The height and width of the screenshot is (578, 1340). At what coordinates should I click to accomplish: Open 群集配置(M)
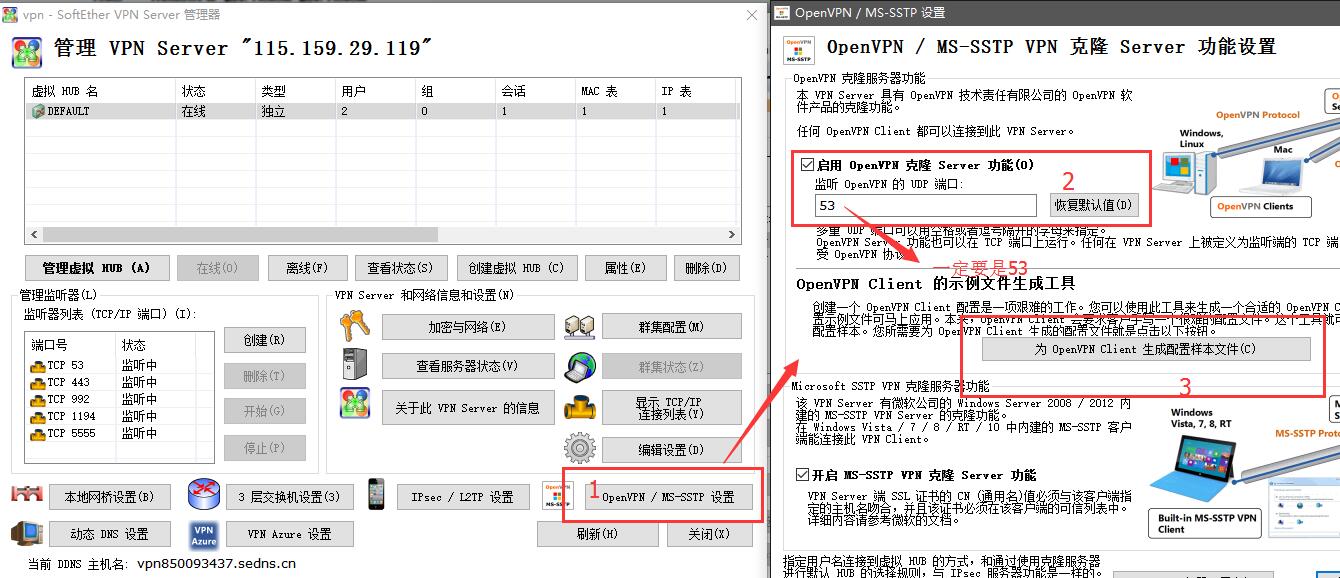coord(671,327)
